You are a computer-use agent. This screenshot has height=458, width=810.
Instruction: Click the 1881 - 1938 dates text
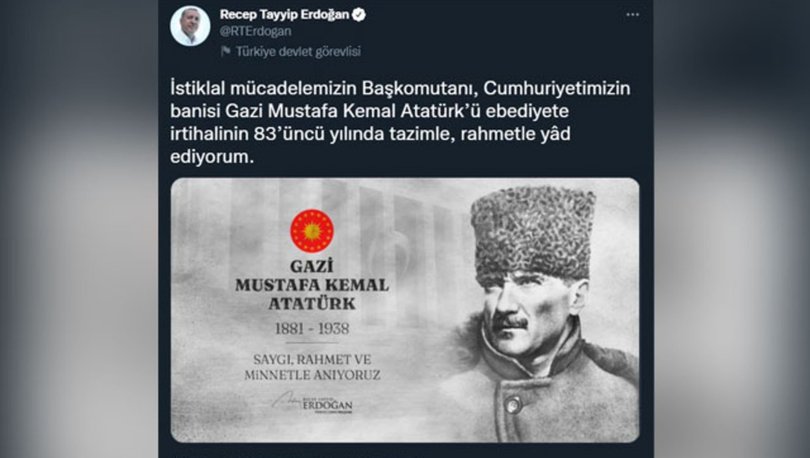pos(312,328)
